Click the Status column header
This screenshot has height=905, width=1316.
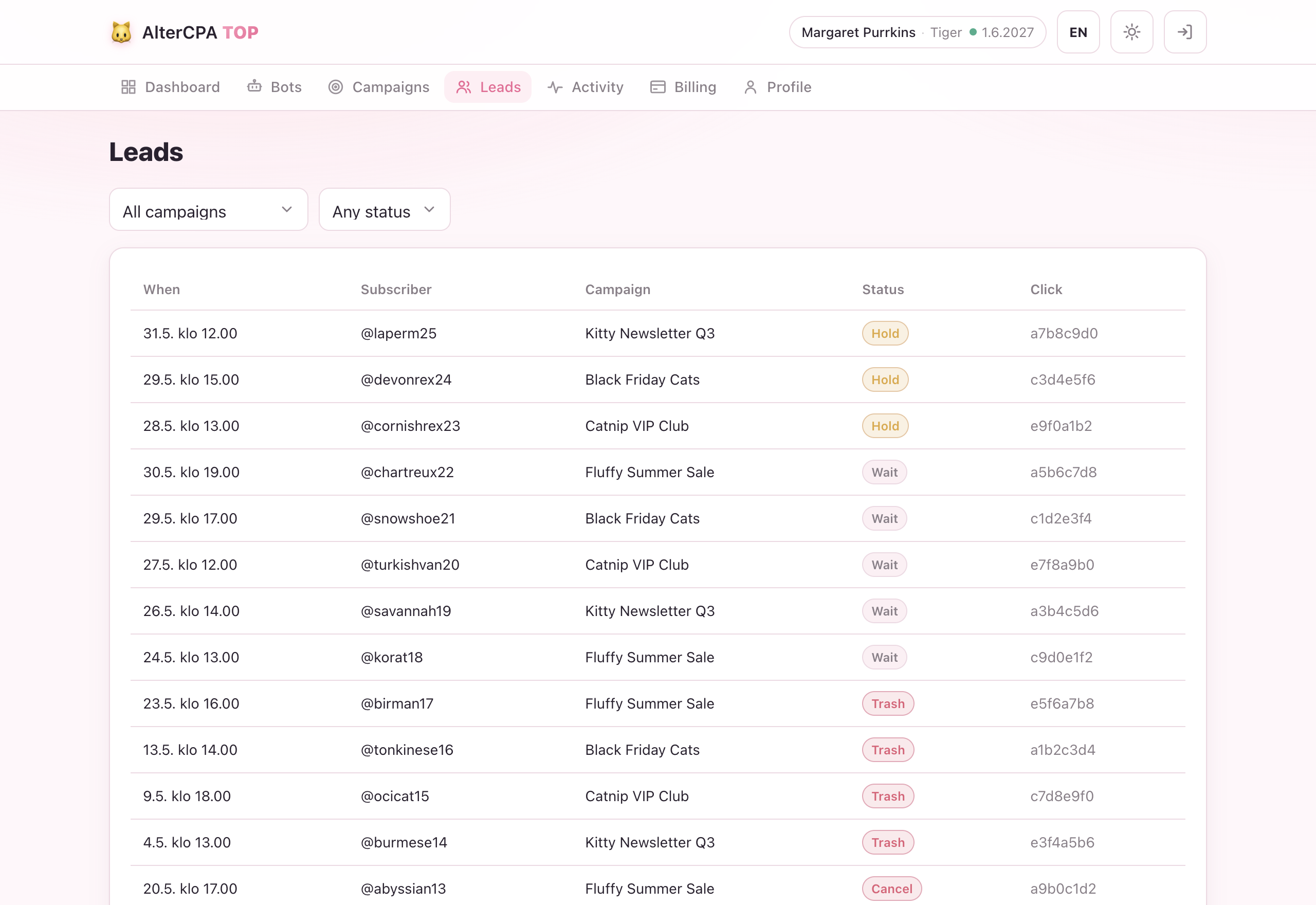883,289
